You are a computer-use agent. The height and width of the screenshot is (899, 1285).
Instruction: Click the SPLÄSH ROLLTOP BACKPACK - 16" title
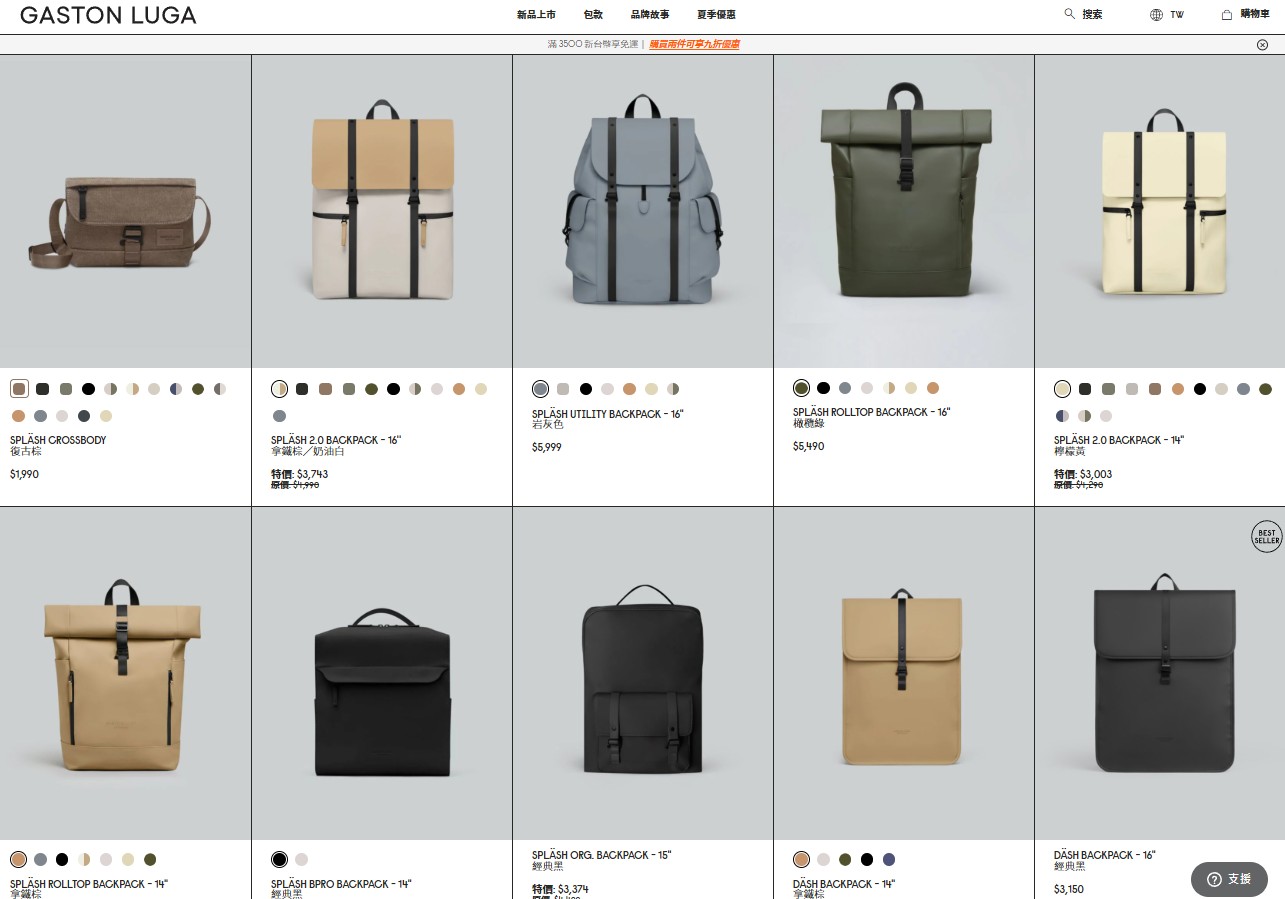point(872,412)
